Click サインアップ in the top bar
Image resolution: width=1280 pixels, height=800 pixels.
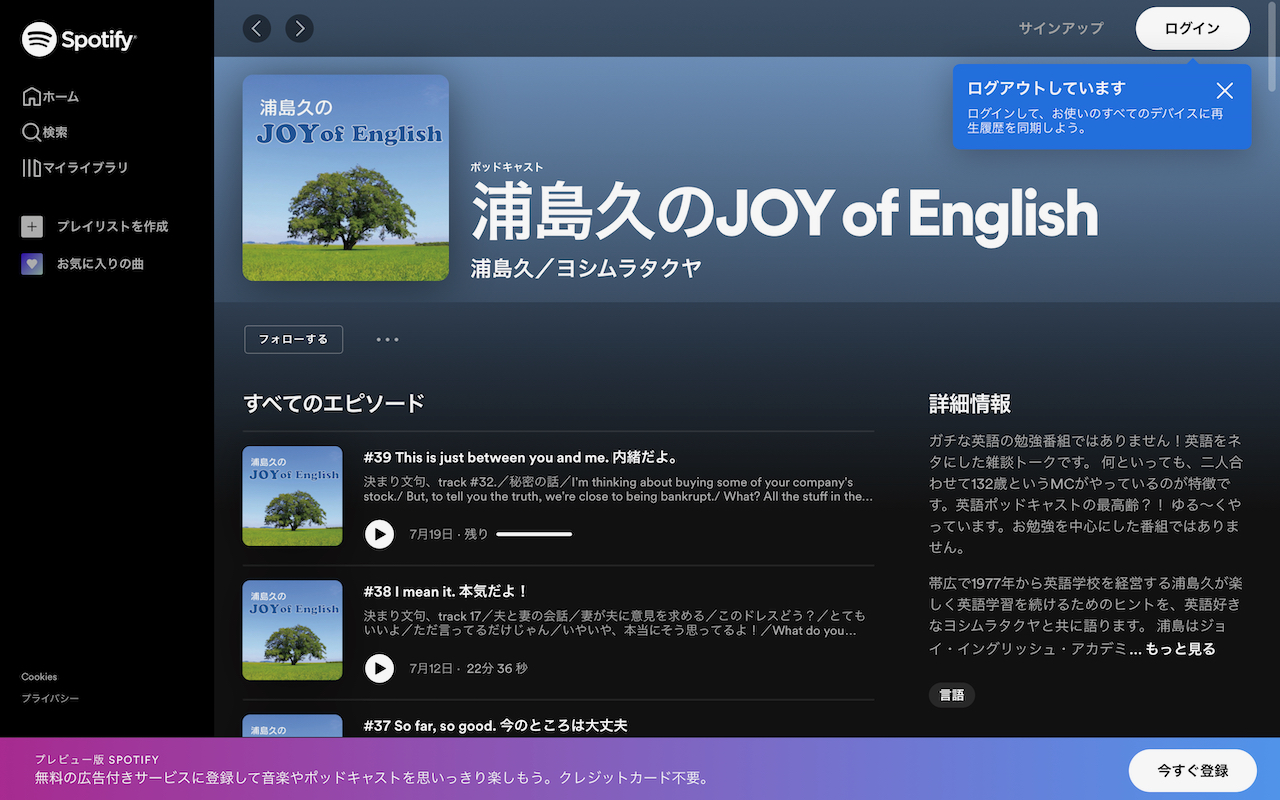1061,28
